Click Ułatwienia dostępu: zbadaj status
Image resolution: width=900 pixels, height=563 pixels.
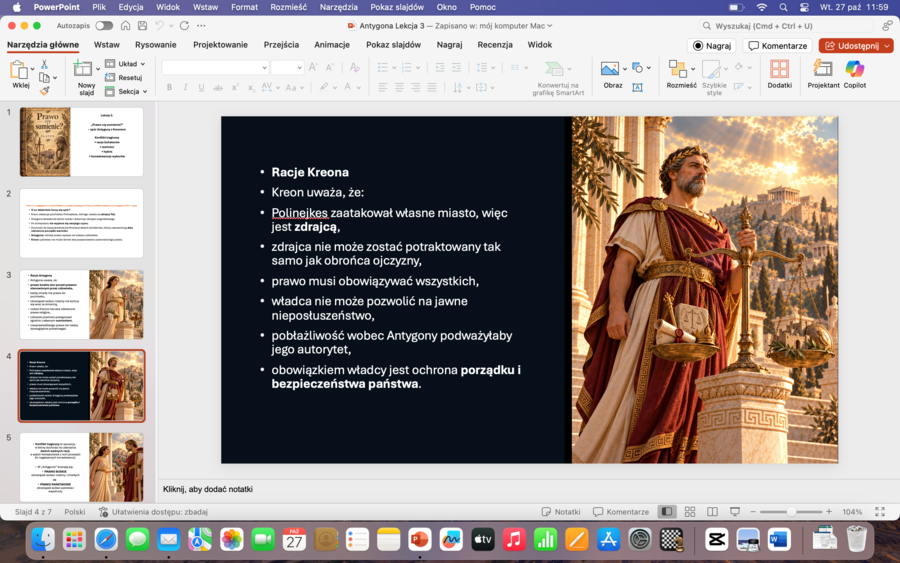pyautogui.click(x=153, y=511)
